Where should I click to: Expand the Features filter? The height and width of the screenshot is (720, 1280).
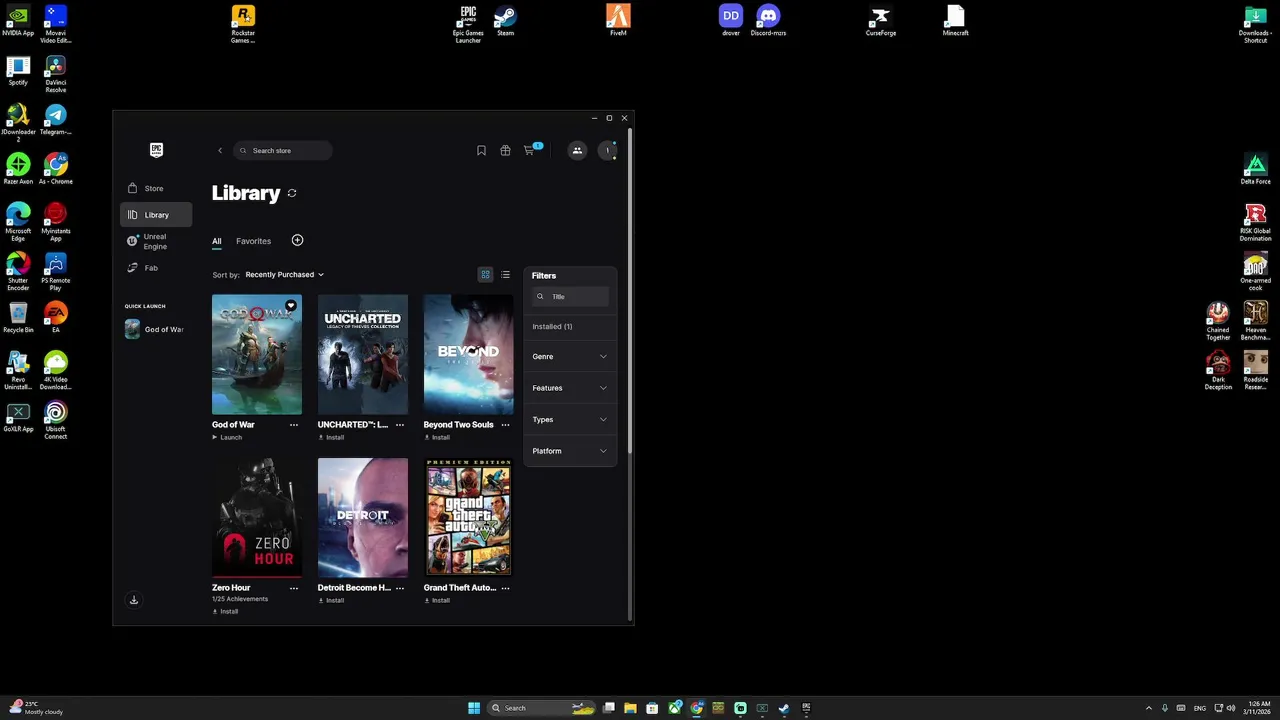tap(570, 388)
